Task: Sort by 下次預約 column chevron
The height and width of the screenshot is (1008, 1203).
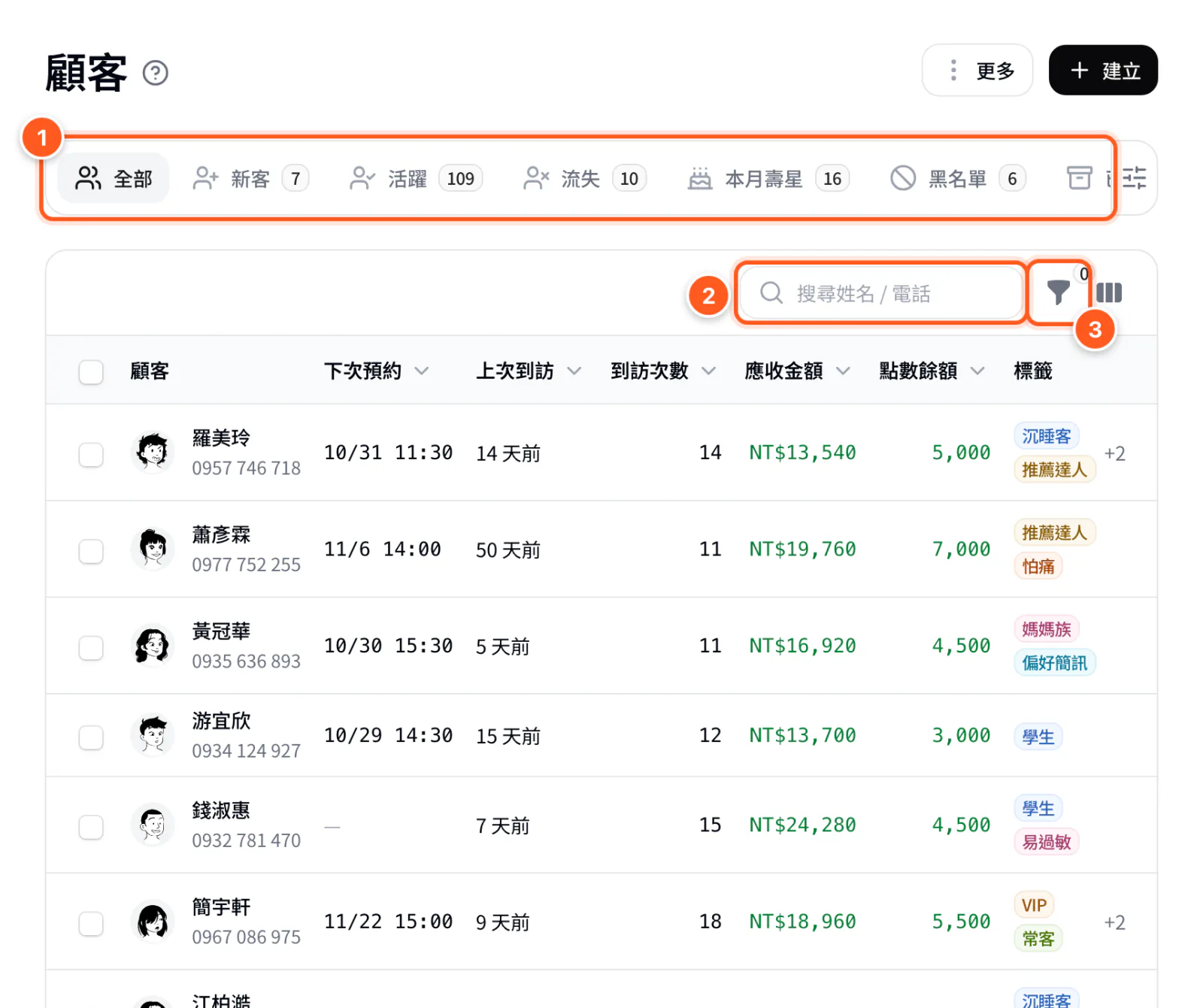Action: click(x=422, y=371)
